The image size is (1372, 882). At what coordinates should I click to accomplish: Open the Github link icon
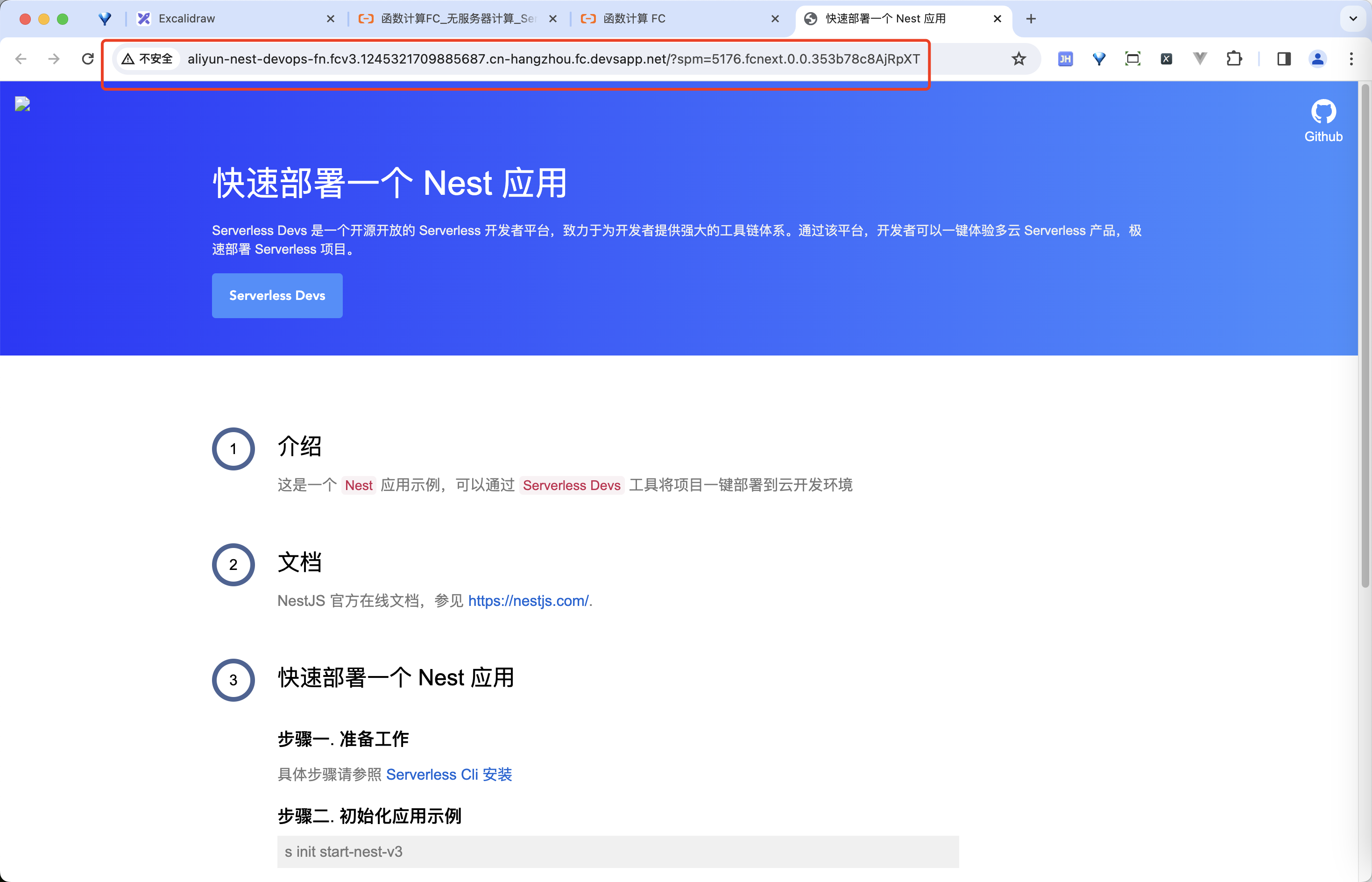[x=1323, y=120]
